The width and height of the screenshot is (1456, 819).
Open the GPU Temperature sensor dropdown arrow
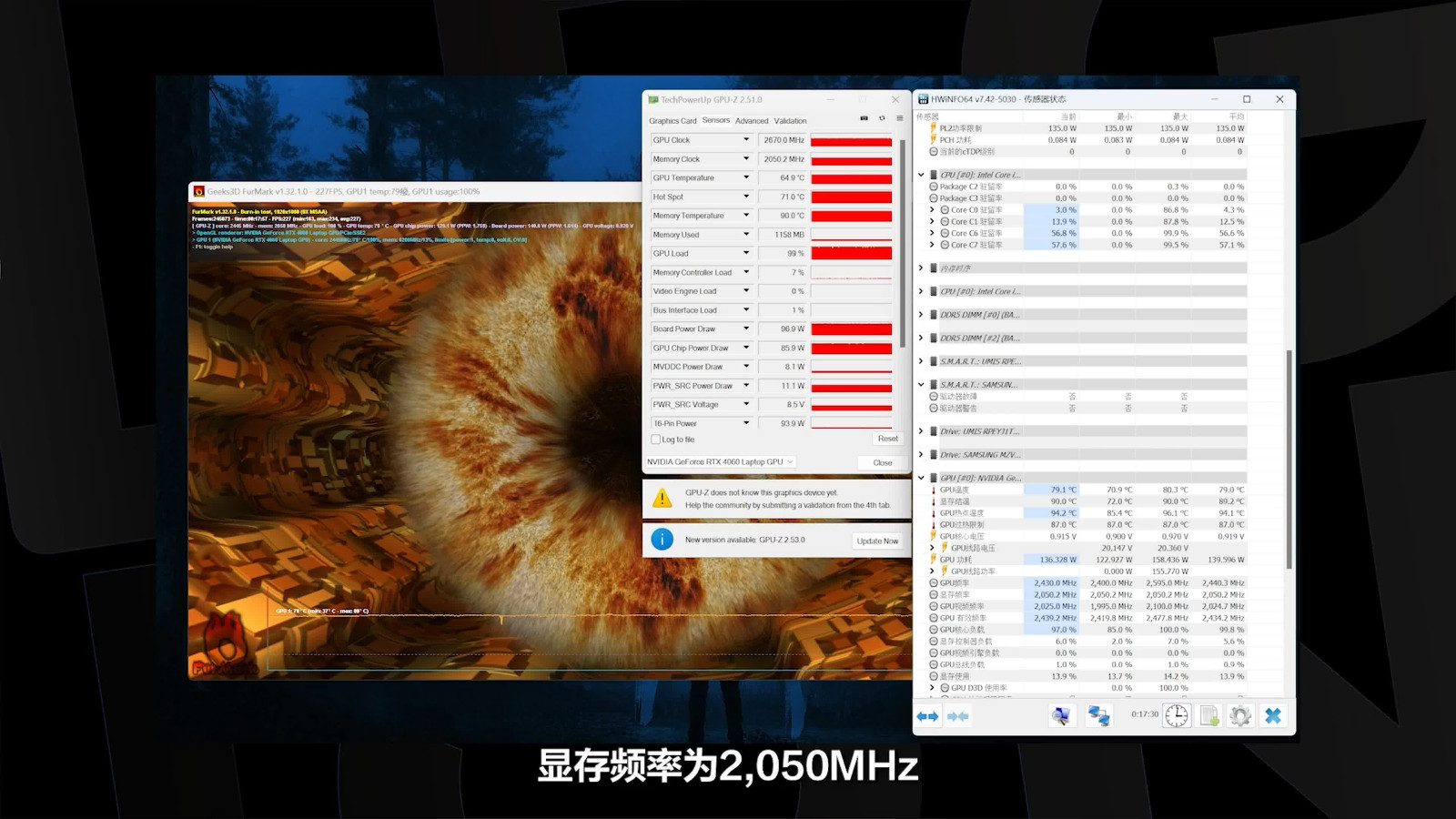click(x=746, y=177)
